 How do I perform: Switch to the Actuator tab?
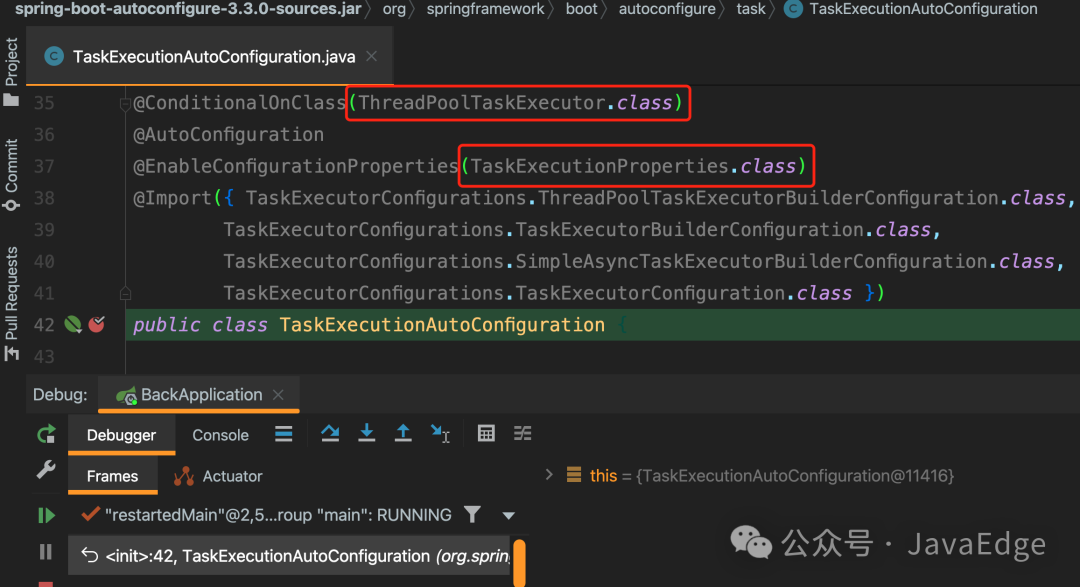click(x=218, y=476)
